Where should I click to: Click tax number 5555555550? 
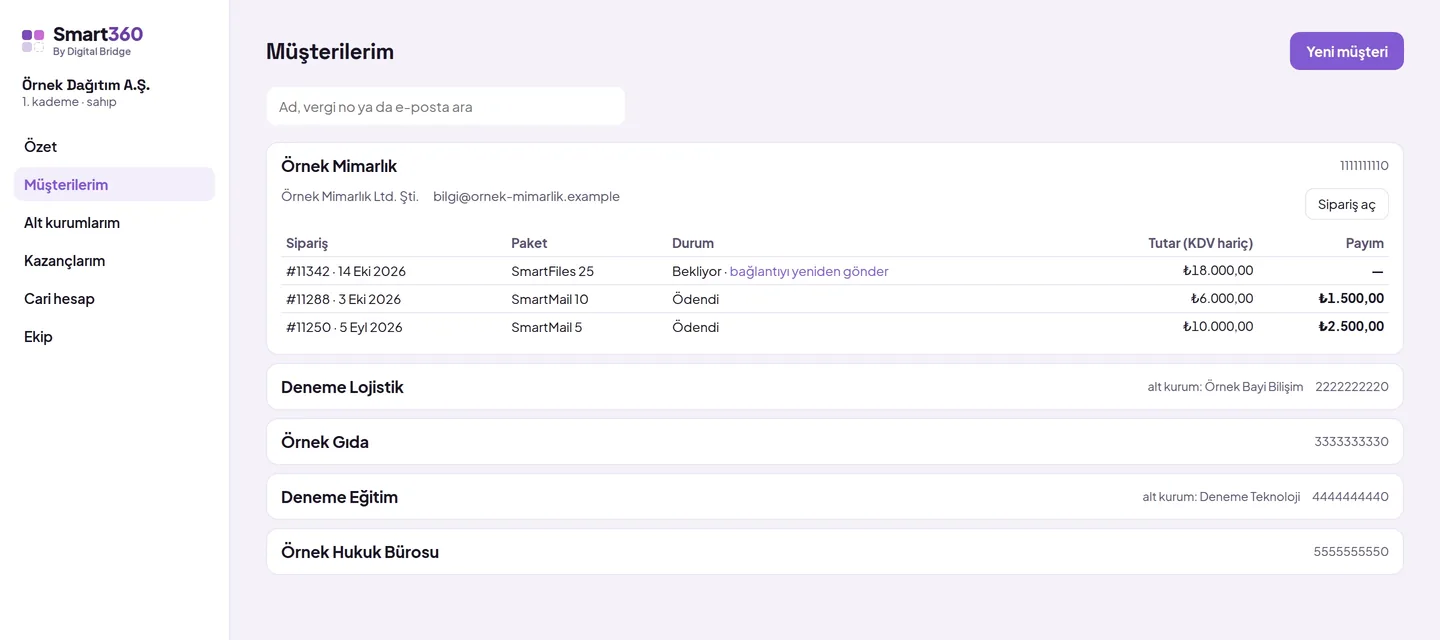1351,552
